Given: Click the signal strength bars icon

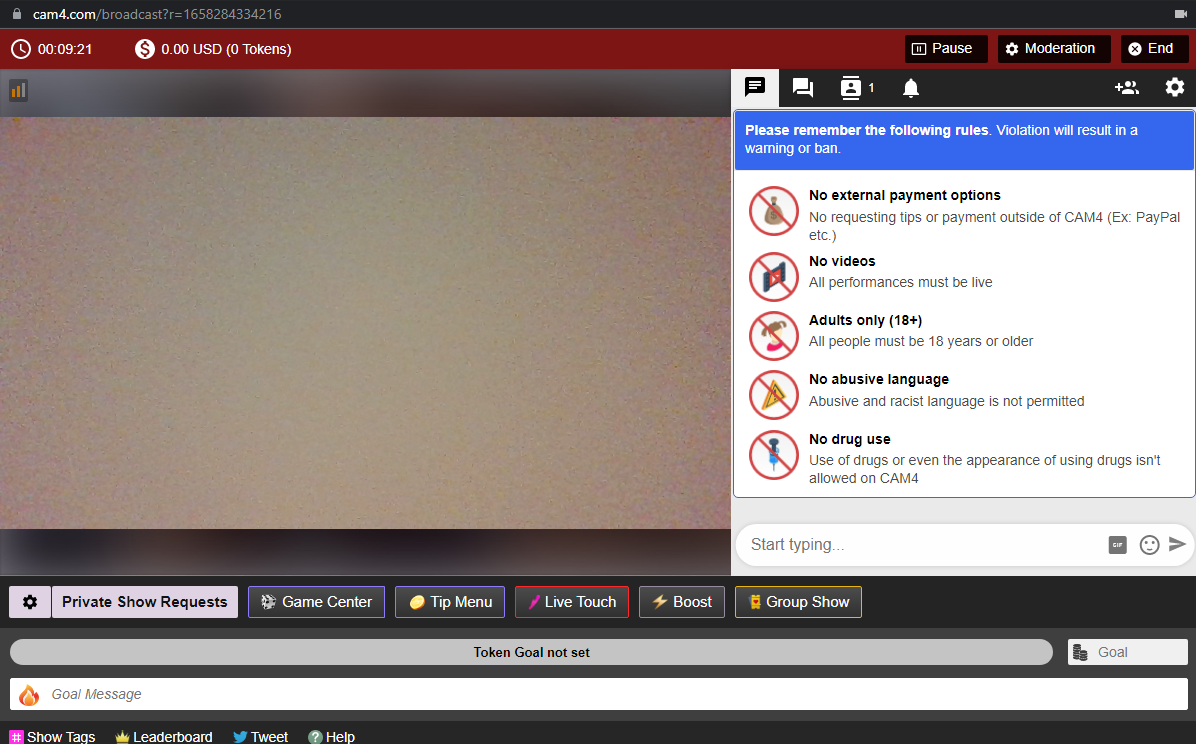Looking at the screenshot, I should 18,91.
